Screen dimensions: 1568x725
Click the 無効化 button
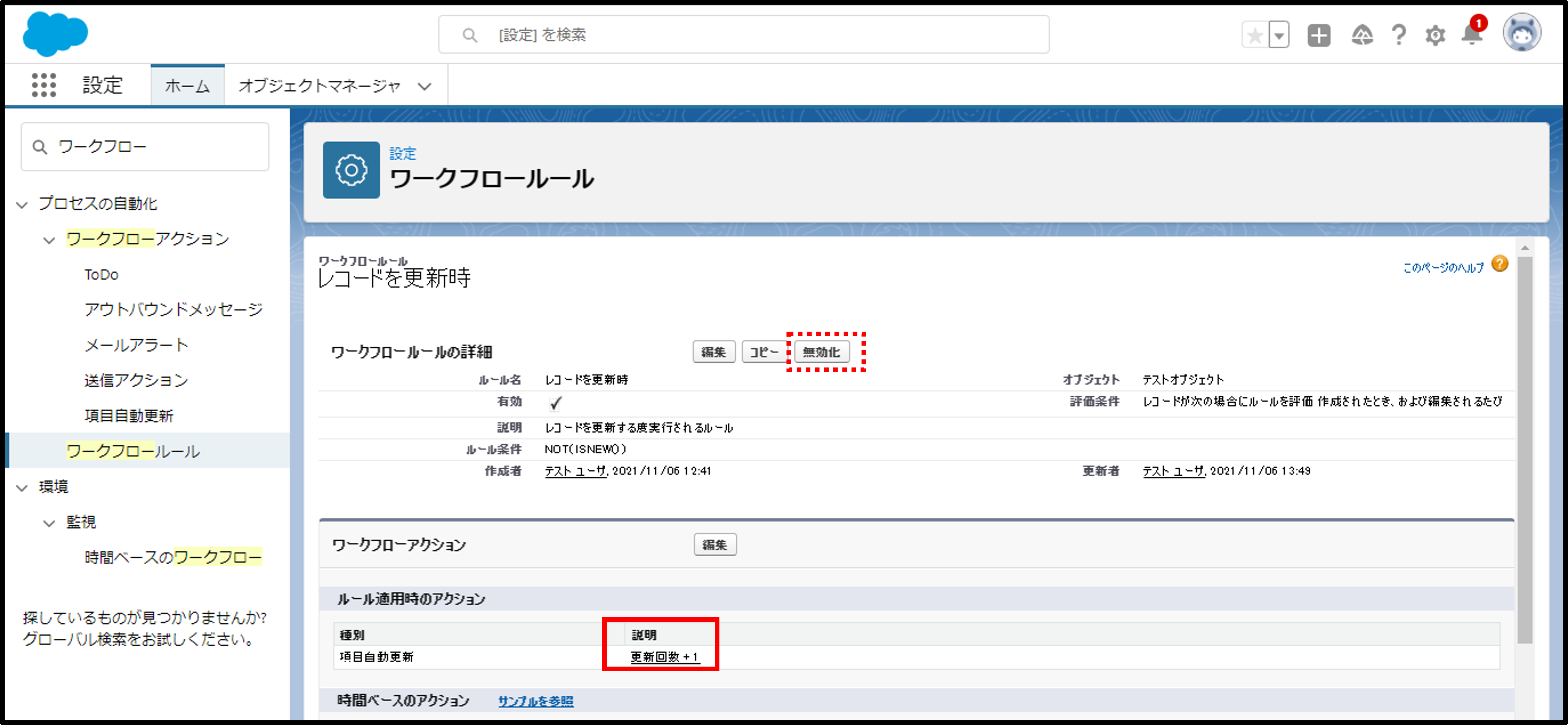pos(821,352)
